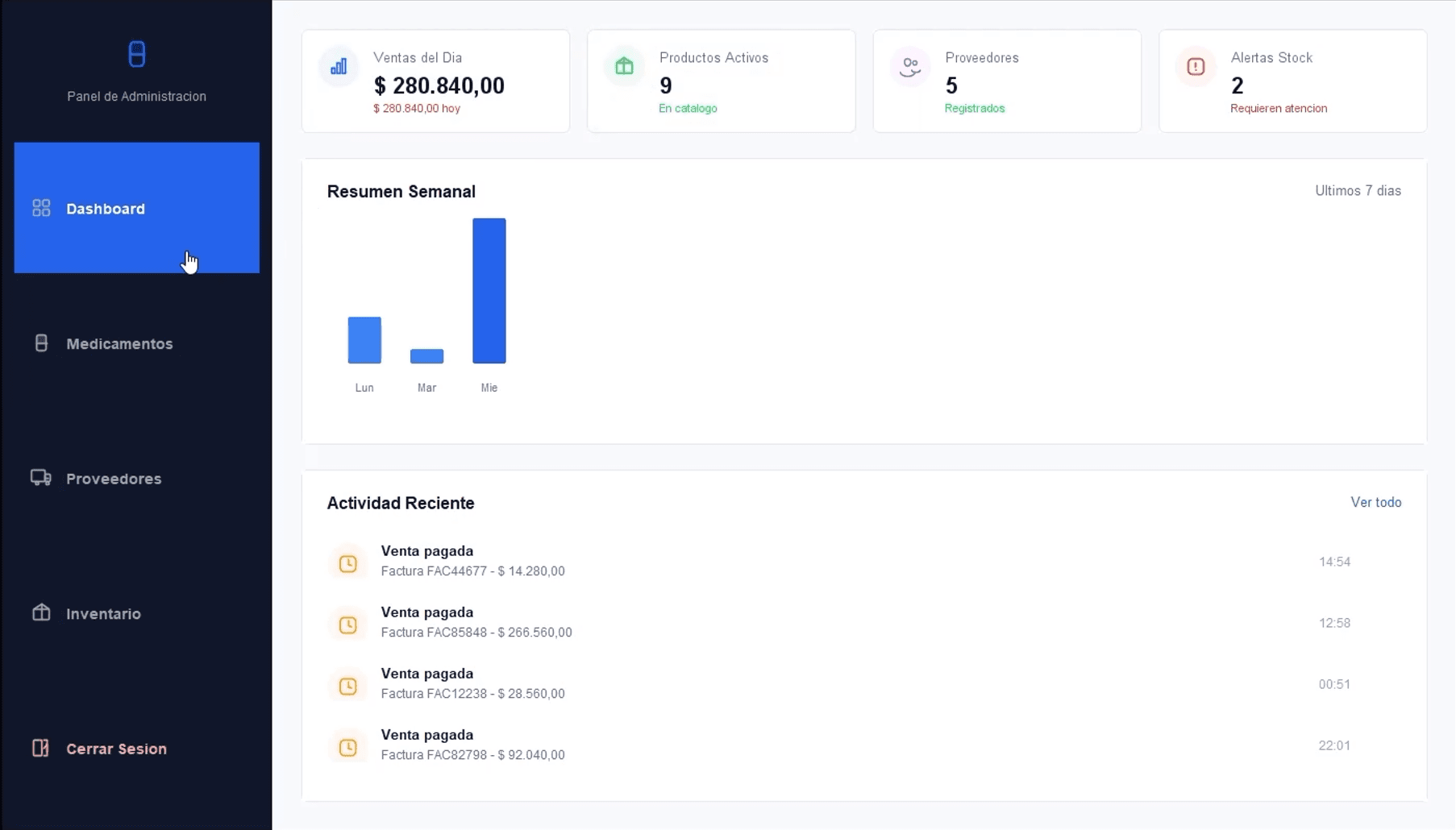Navigate to Inventario

(x=137, y=613)
